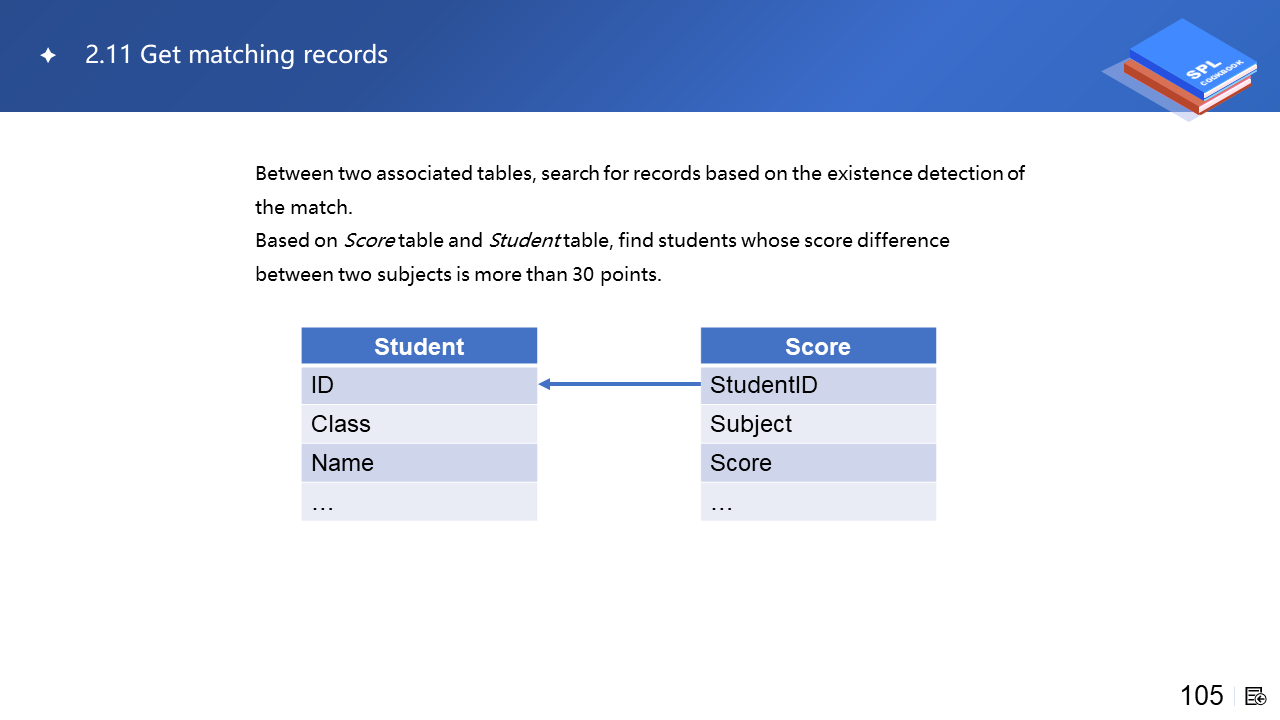Select the ID row in Student table

[x=419, y=385]
